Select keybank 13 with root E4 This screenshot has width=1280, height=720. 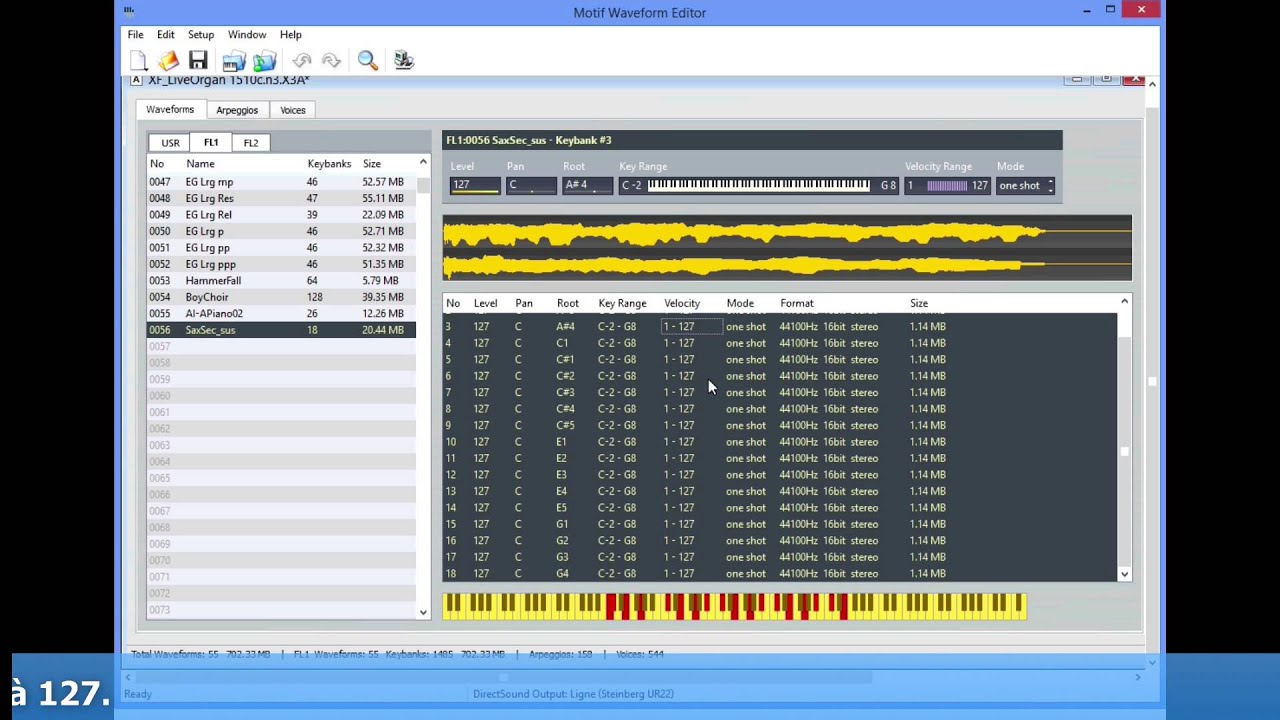[780, 492]
